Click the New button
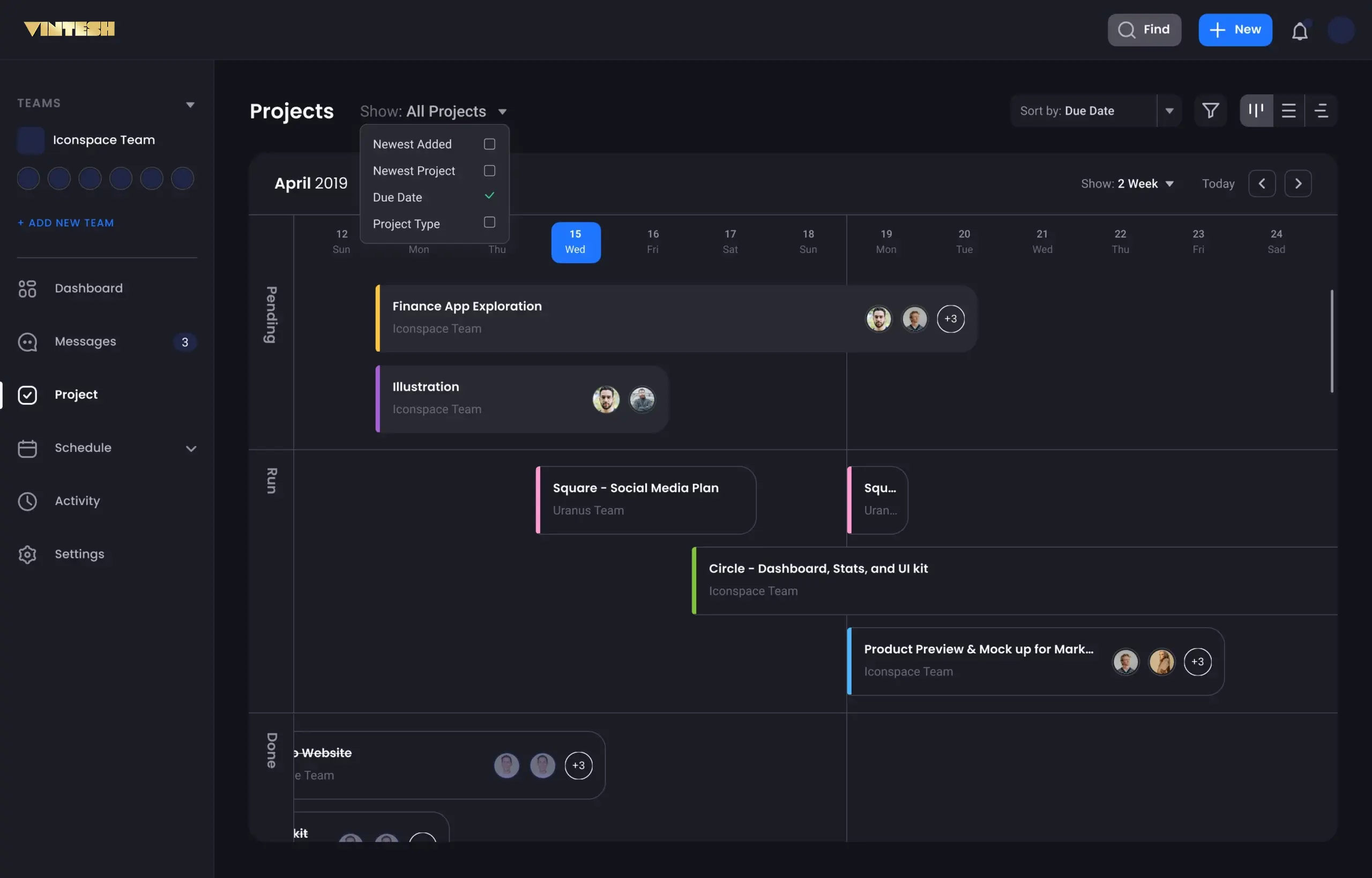1372x878 pixels. 1235,29
